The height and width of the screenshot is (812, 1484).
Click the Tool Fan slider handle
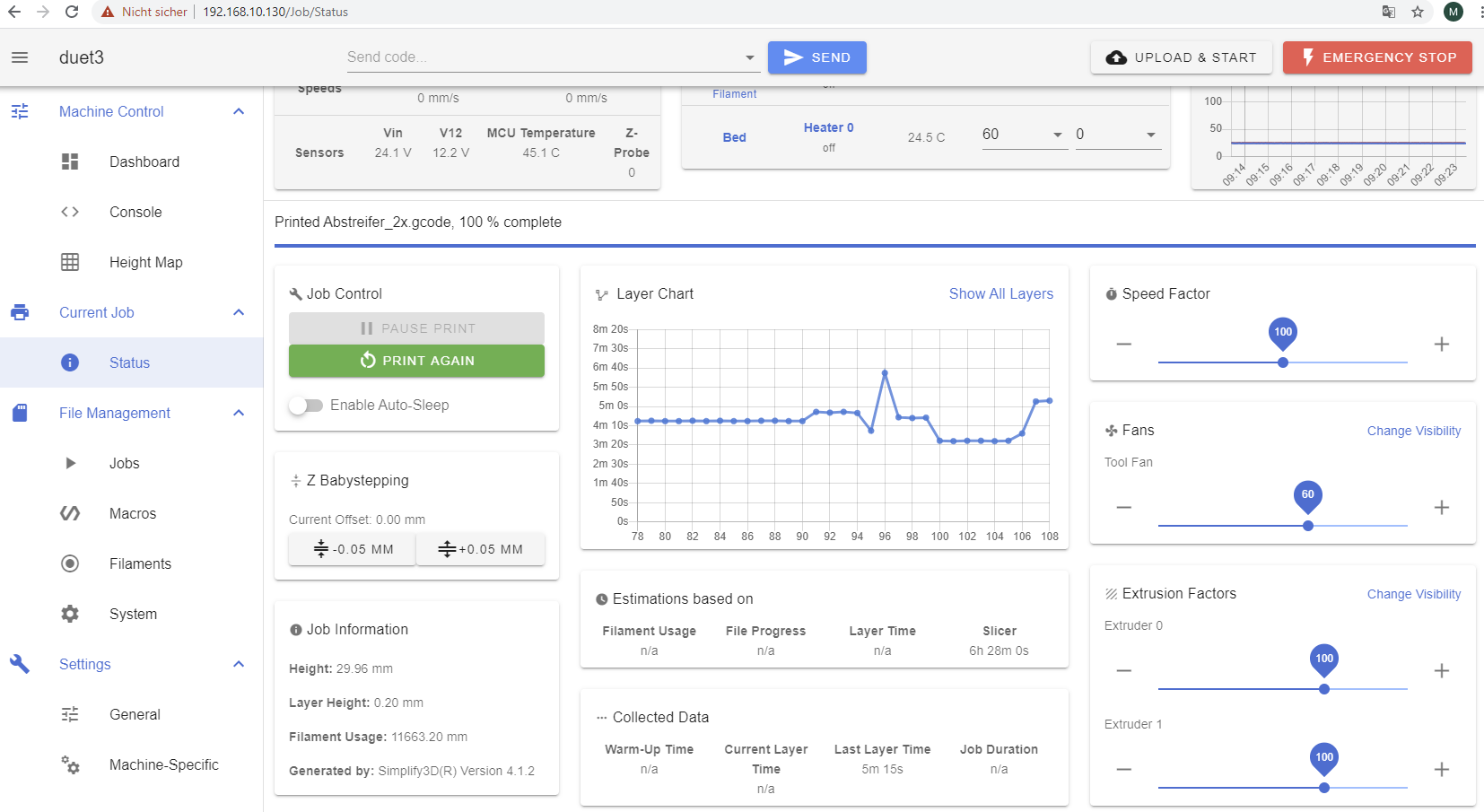(x=1308, y=526)
